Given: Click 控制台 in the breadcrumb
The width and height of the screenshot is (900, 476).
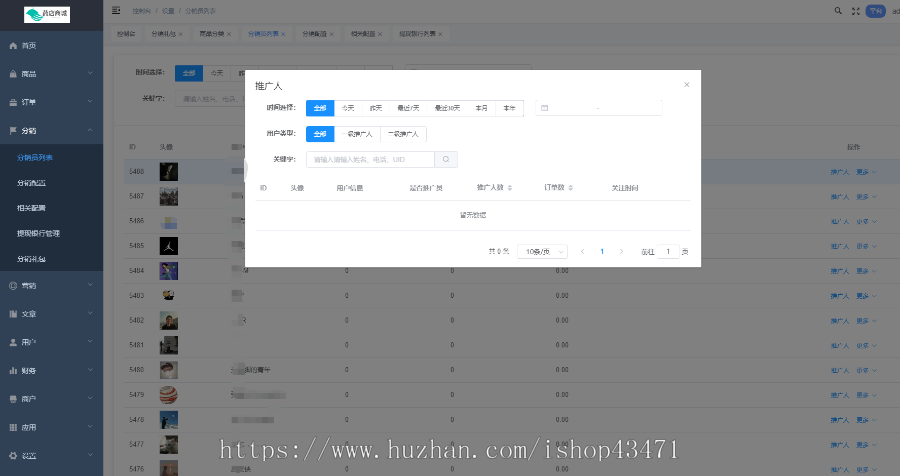Looking at the screenshot, I should (x=142, y=11).
